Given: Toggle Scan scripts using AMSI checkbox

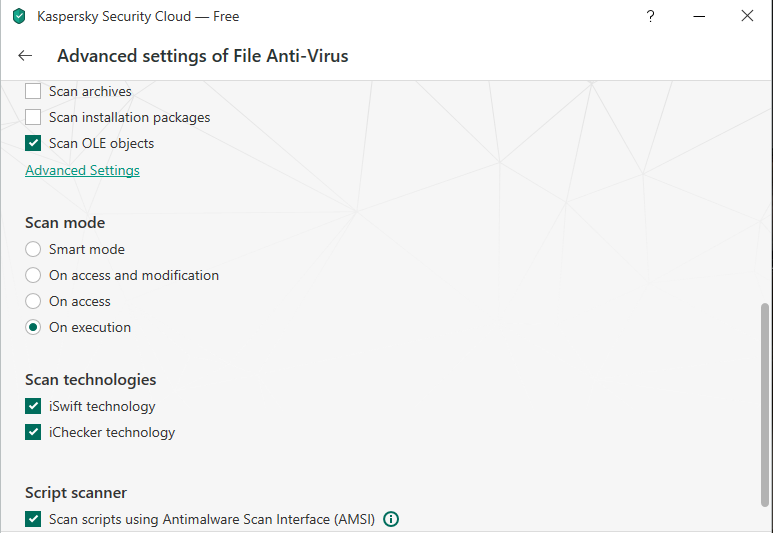Looking at the screenshot, I should [x=33, y=519].
